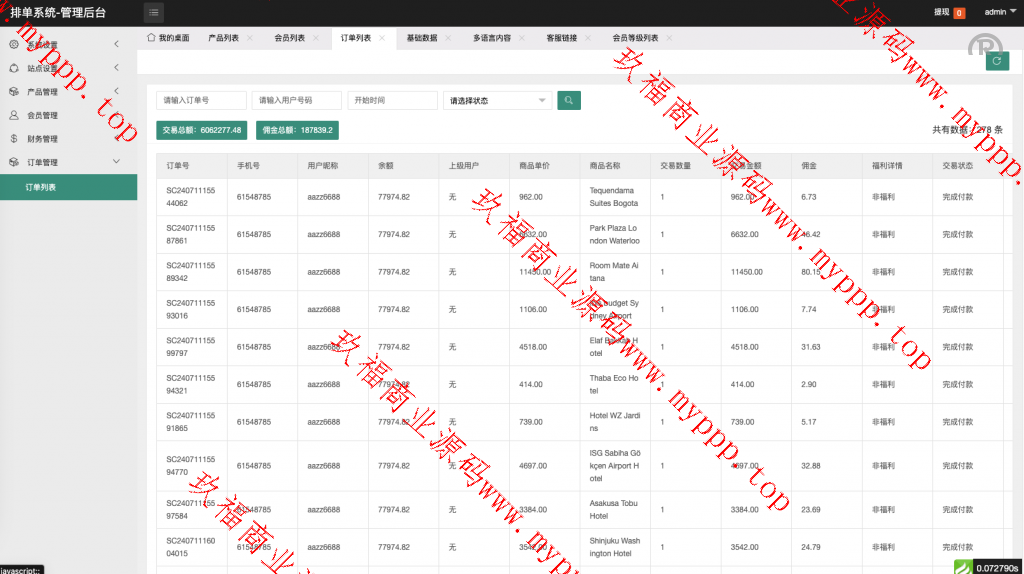Switch to the 多语言内容 tab
1024x574 pixels.
pyautogui.click(x=492, y=38)
